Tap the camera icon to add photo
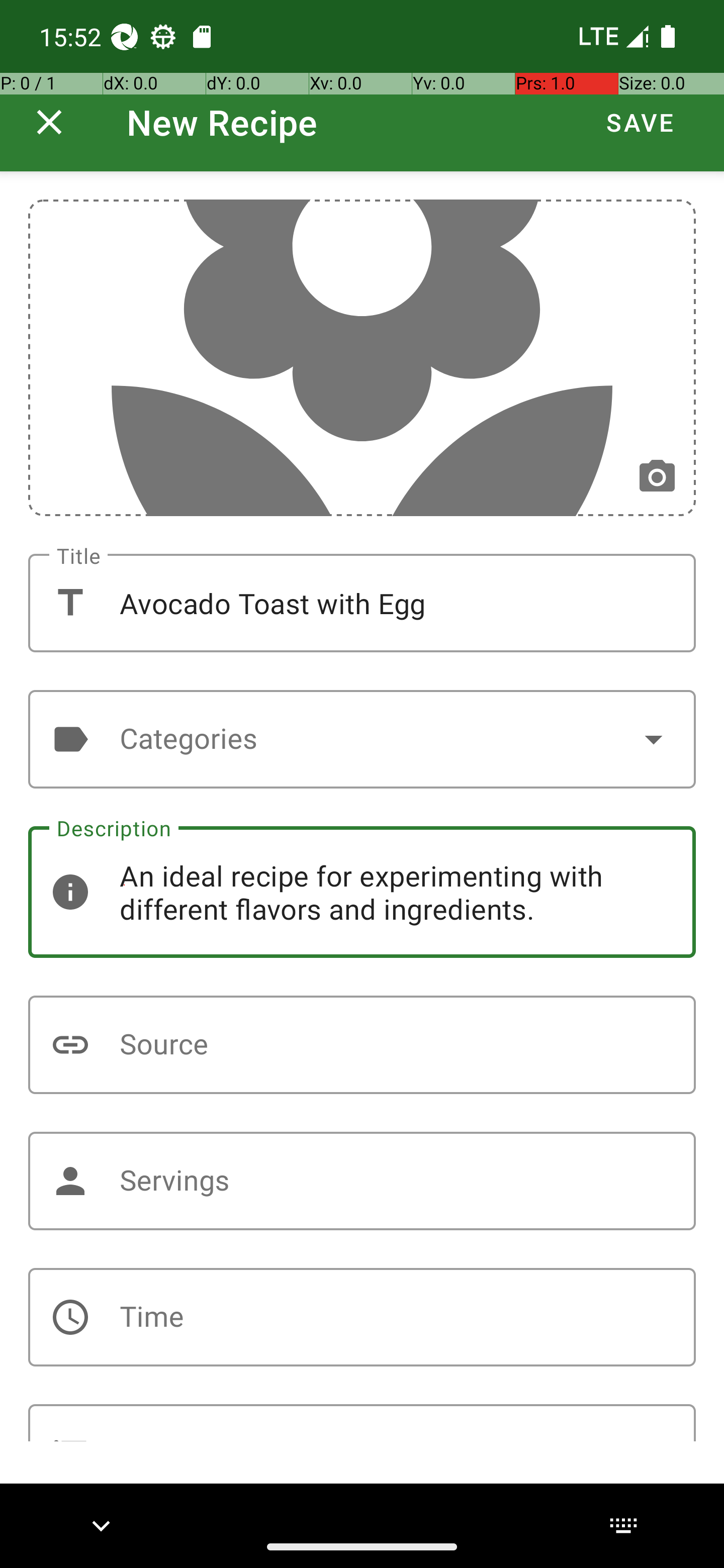This screenshot has width=724, height=1568. pyautogui.click(x=657, y=476)
